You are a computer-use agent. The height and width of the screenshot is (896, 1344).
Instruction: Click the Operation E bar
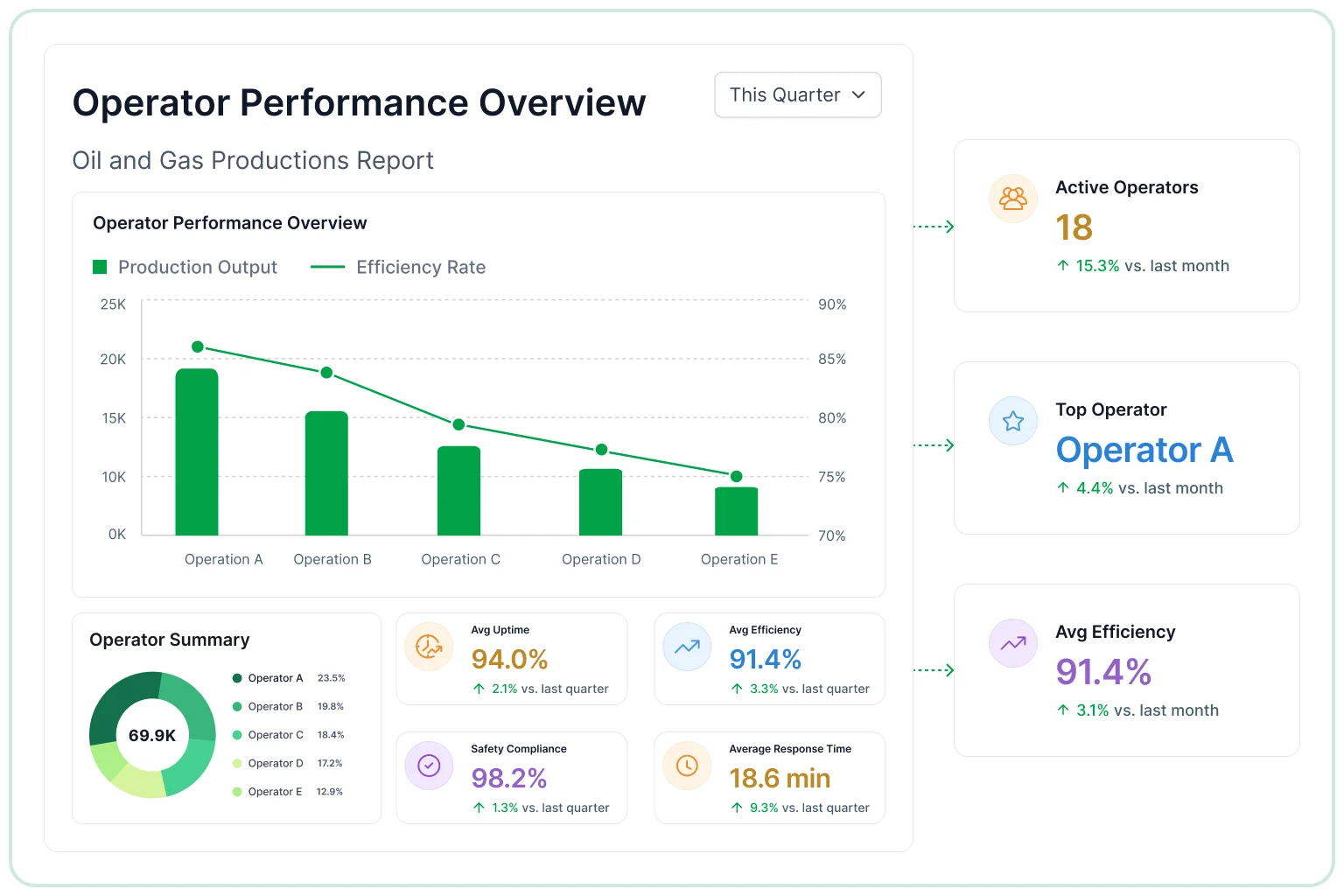[736, 511]
